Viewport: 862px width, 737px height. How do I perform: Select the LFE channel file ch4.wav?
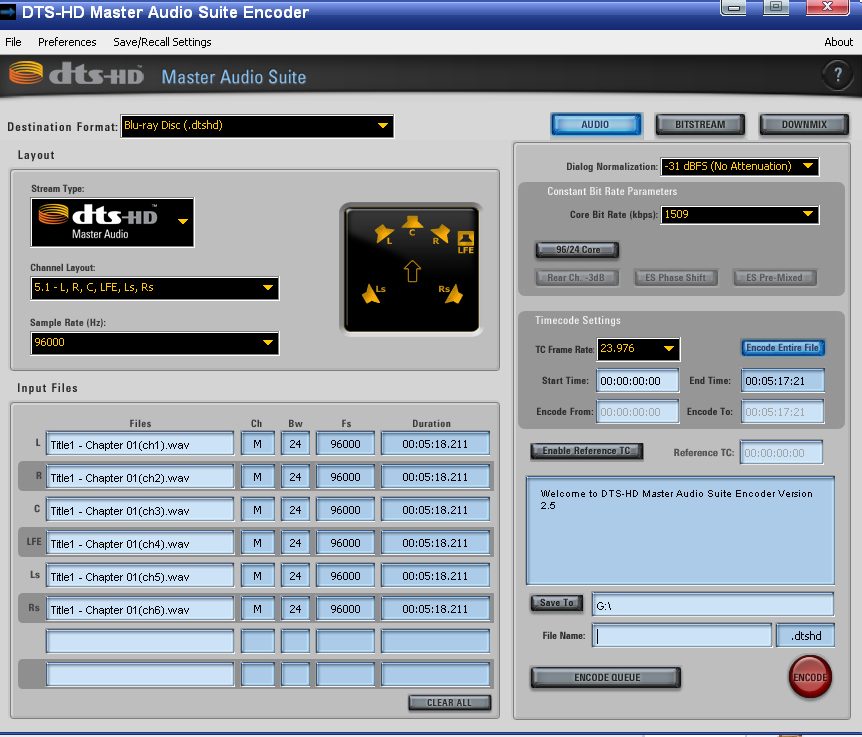coord(140,543)
